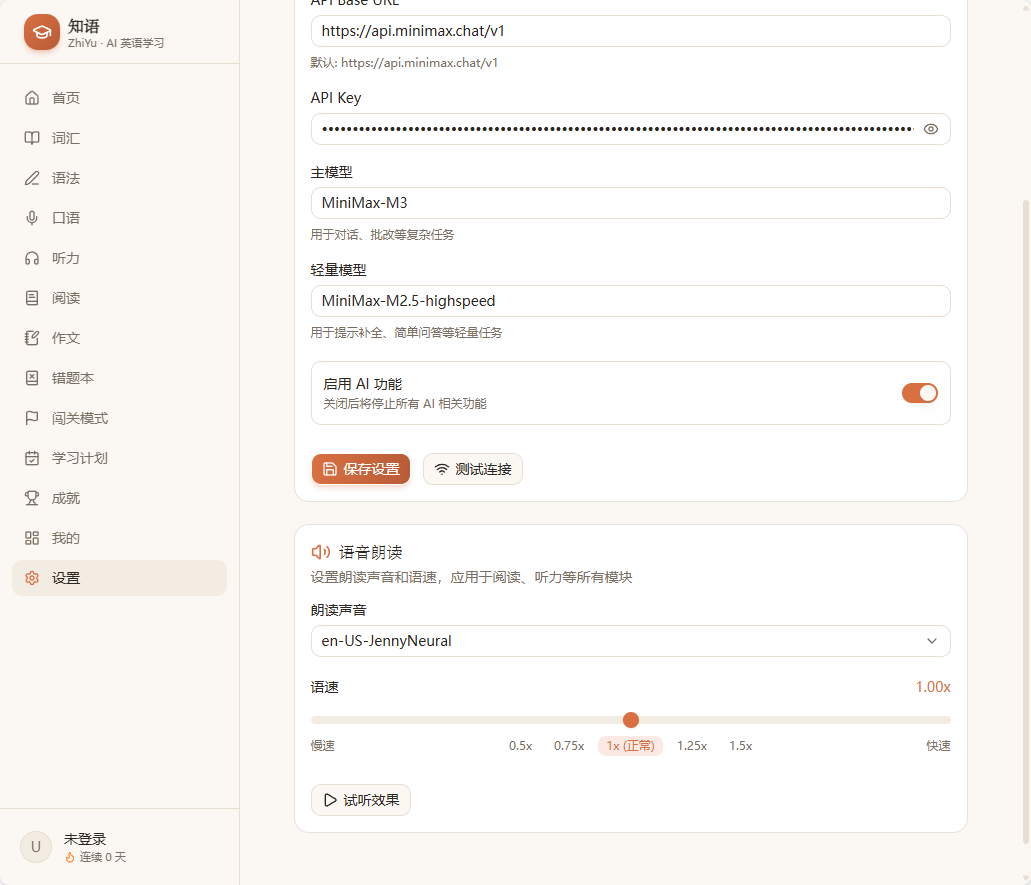Open the 成就 page

[119, 498]
